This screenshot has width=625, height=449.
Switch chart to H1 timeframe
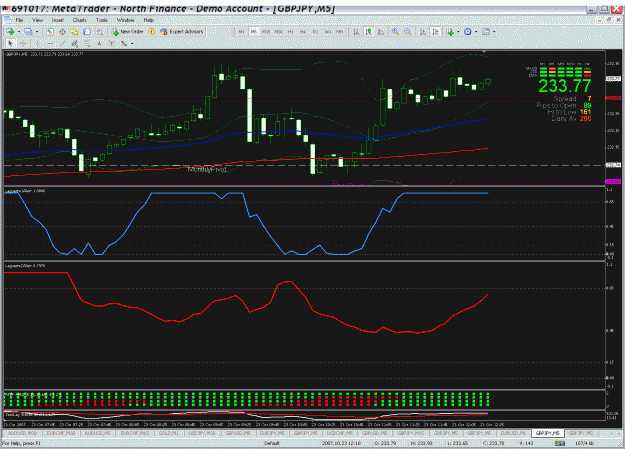pyautogui.click(x=291, y=32)
